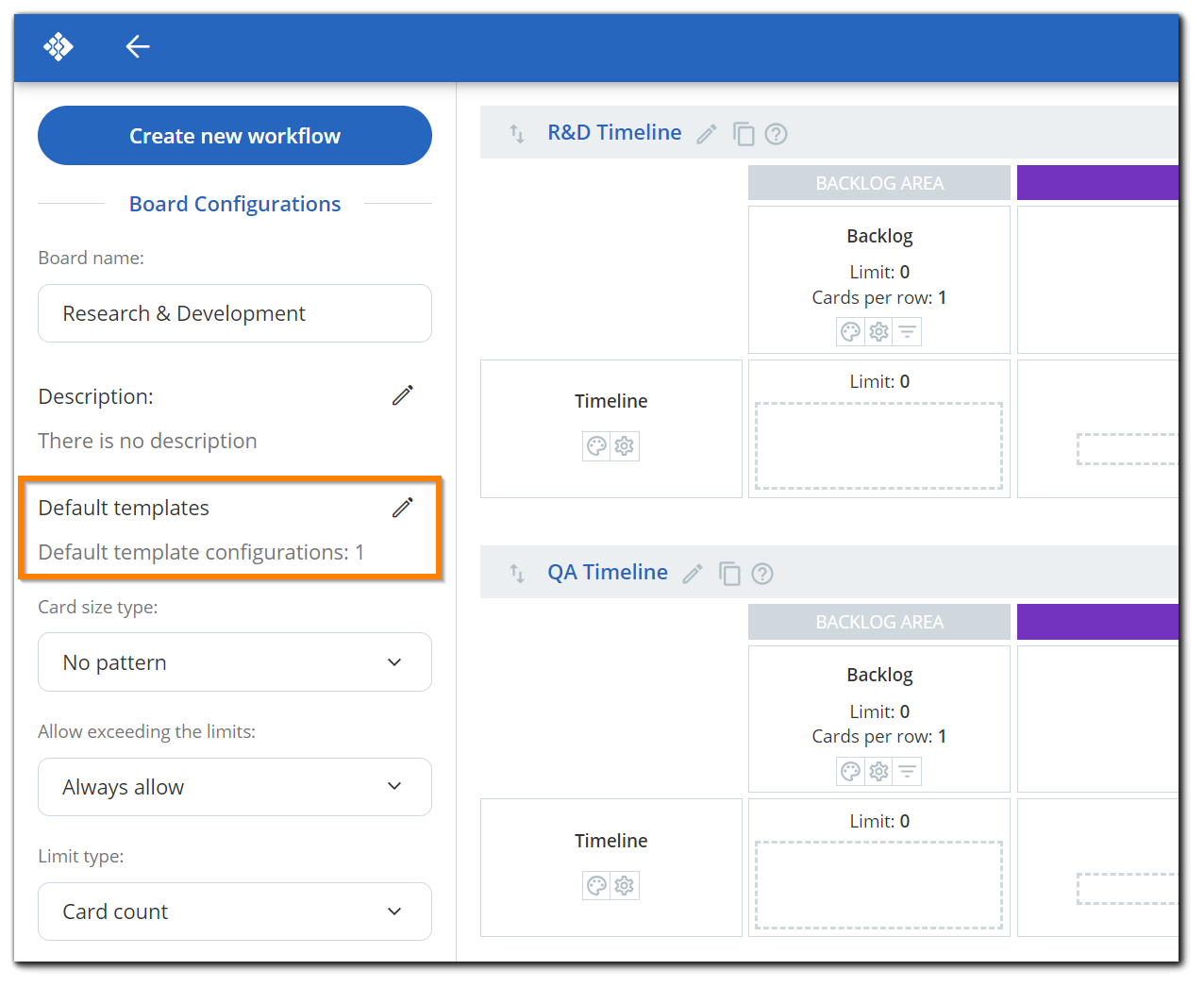Viewport: 1204px width, 987px height.
Task: Open the Limit type dropdown
Action: 235,912
